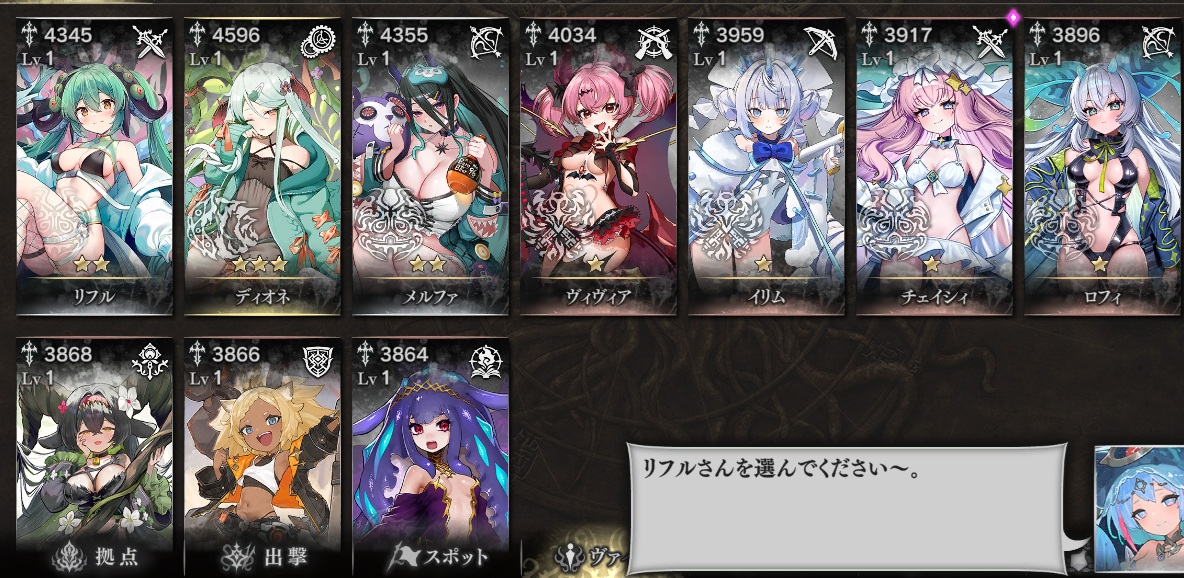Select the イリム character card
1184x578 pixels.
click(x=766, y=166)
